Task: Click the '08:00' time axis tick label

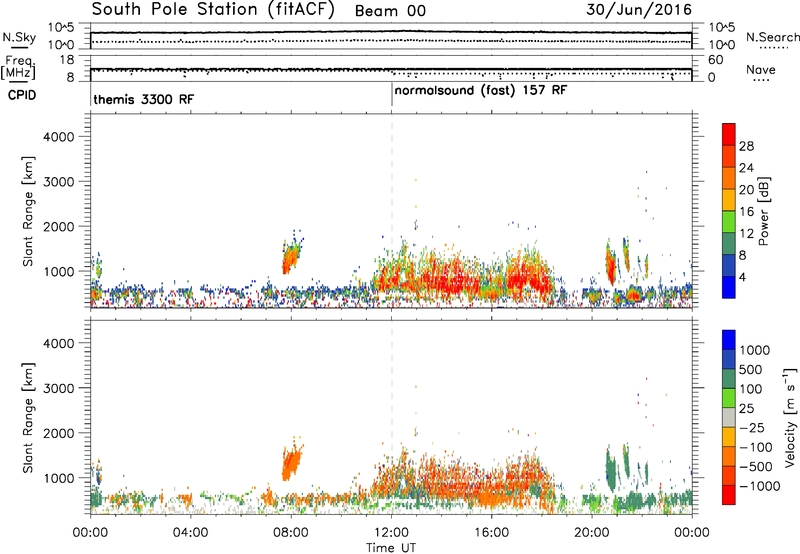Action: [291, 533]
